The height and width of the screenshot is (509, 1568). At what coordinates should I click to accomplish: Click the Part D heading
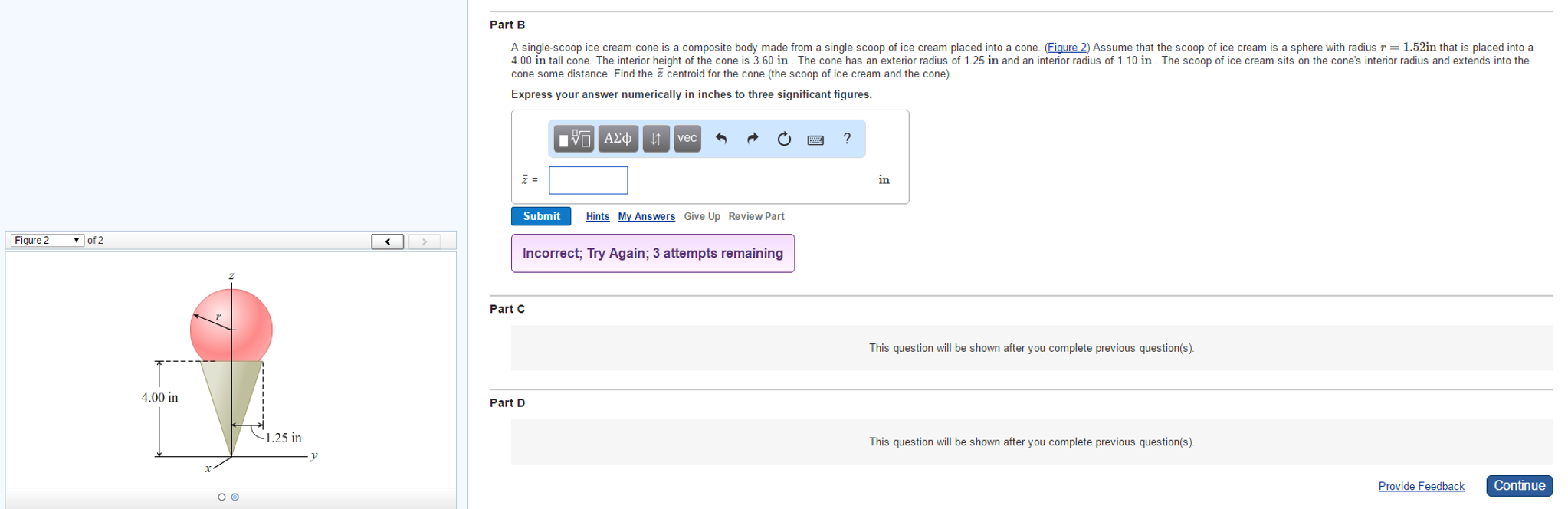[507, 402]
